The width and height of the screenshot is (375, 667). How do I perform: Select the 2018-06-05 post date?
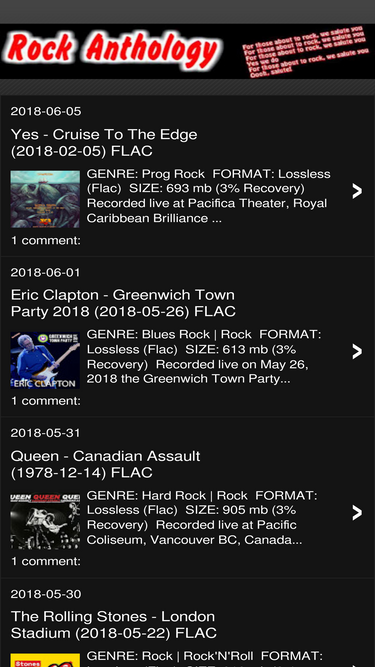point(46,111)
